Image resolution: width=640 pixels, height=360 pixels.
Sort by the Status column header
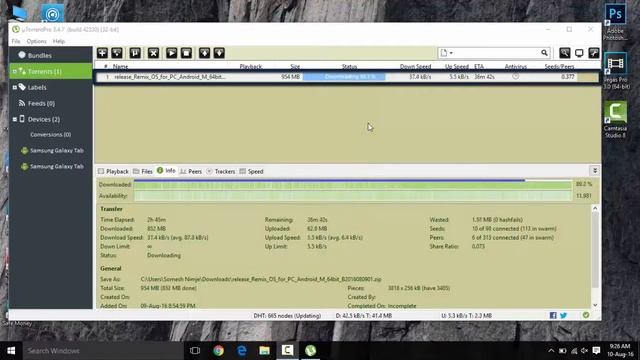click(x=349, y=66)
